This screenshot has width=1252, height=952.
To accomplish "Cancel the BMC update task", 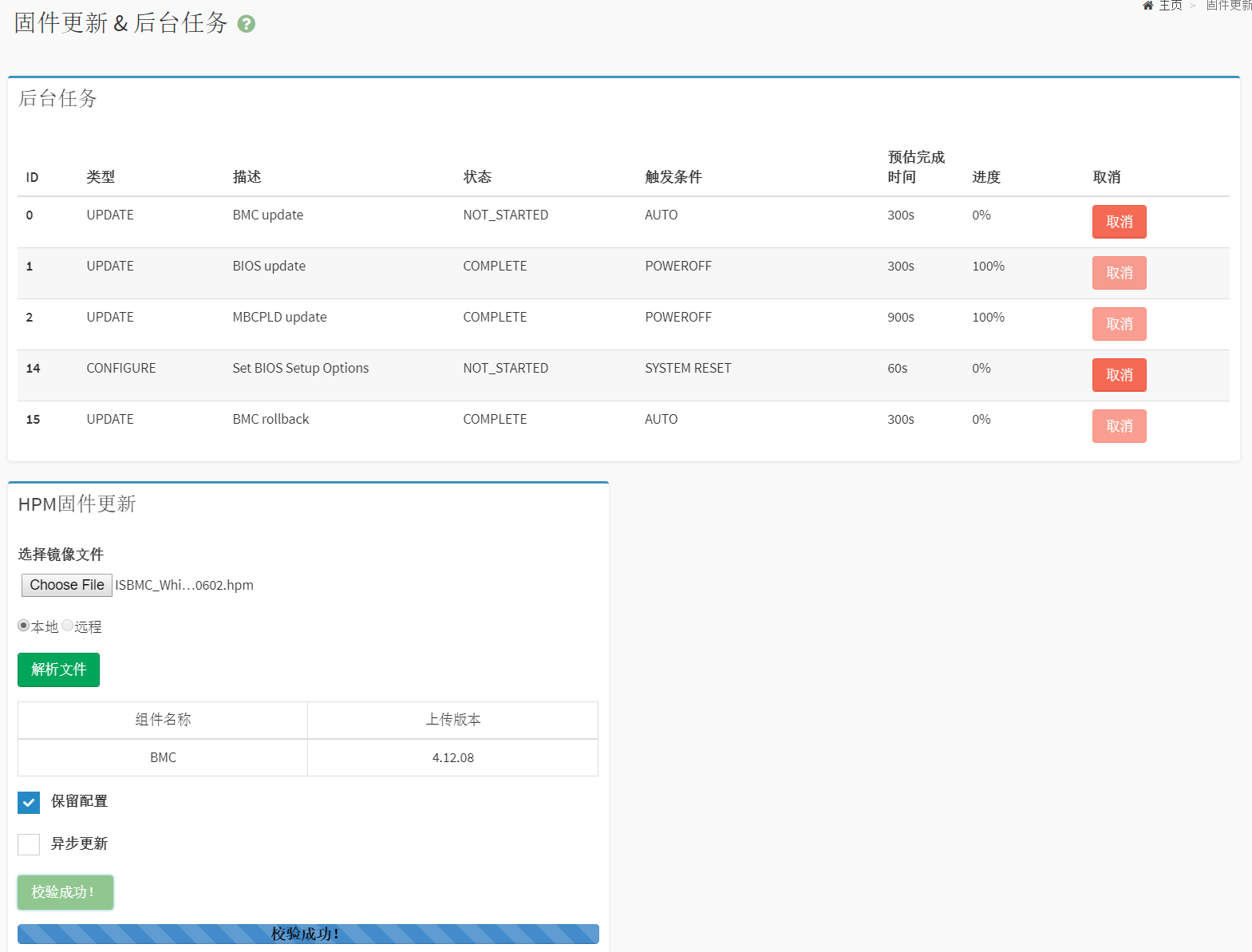I will (1119, 222).
